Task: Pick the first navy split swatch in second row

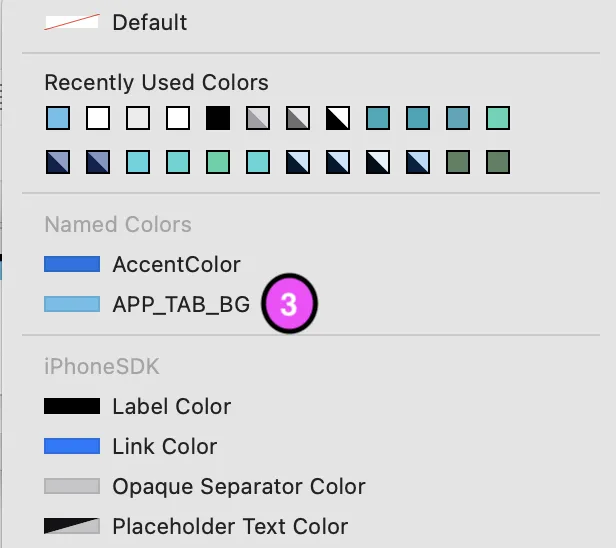Action: tap(58, 161)
